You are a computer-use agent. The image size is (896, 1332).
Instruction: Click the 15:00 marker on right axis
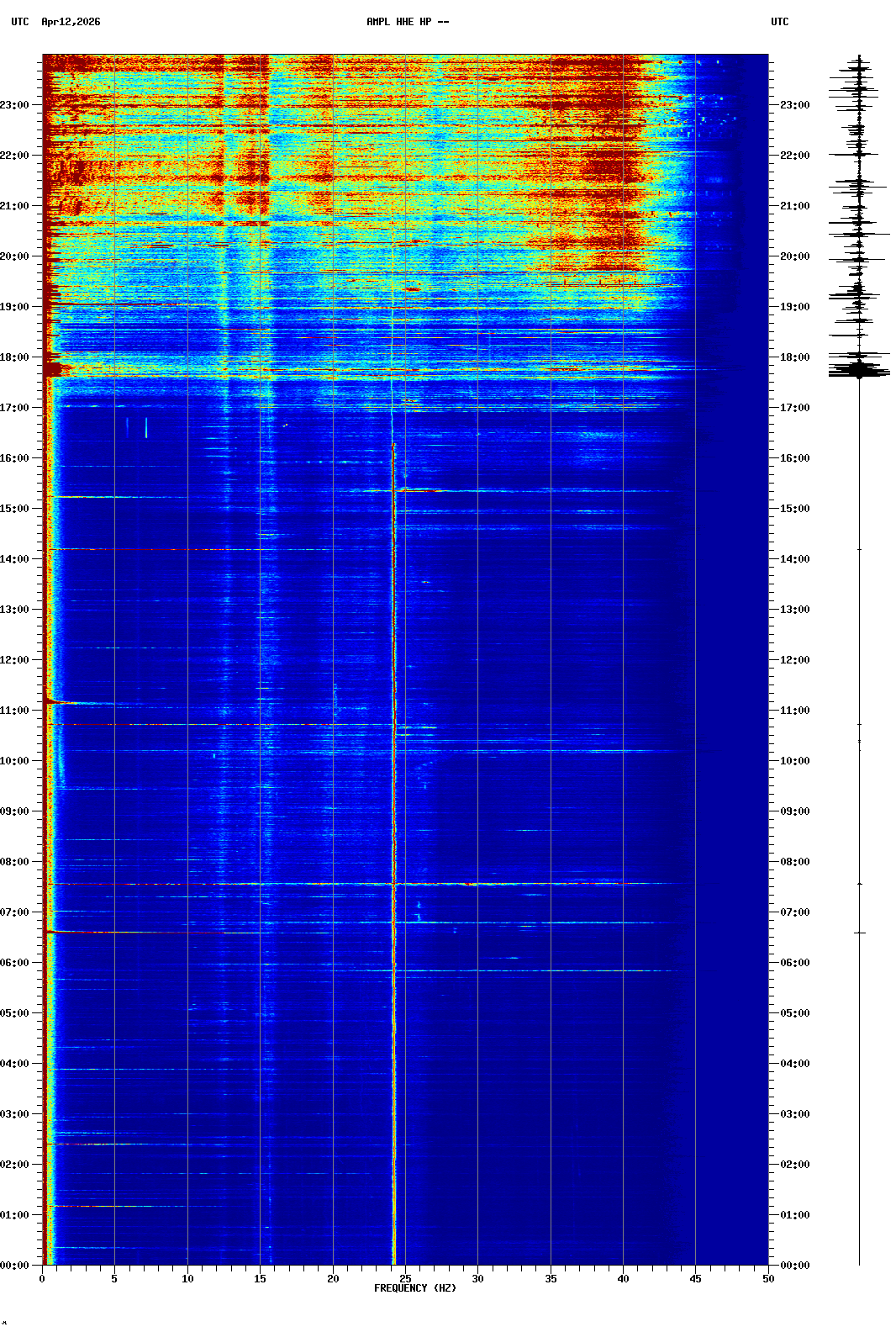coord(794,509)
